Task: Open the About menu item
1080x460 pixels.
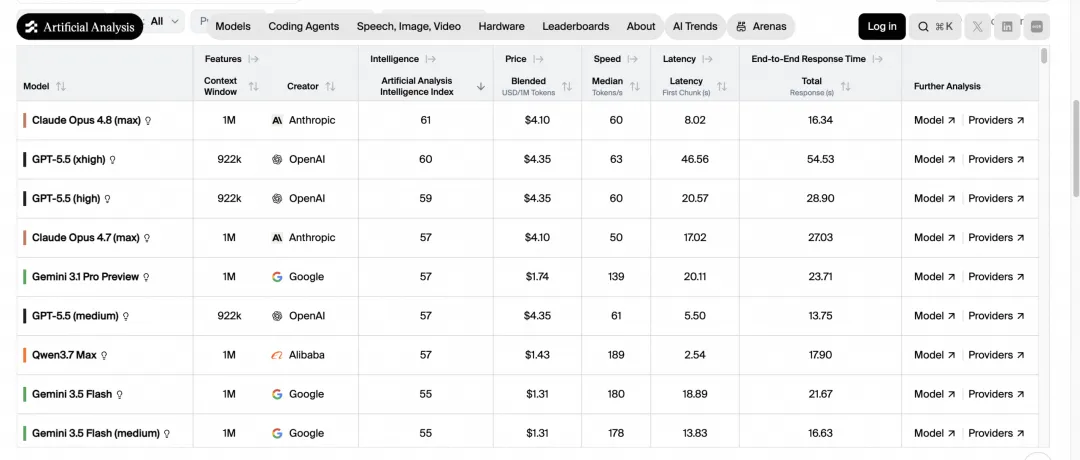Action: tap(641, 27)
